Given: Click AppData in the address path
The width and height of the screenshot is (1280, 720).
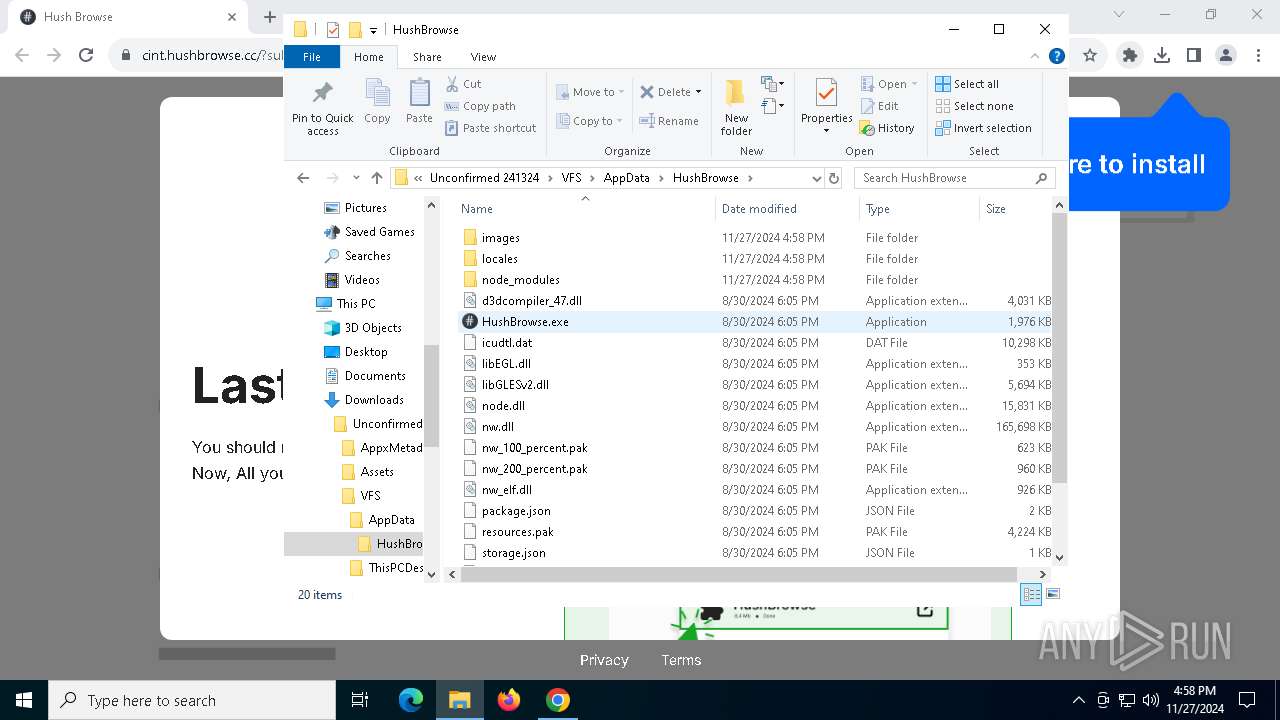Looking at the screenshot, I should 626,178.
